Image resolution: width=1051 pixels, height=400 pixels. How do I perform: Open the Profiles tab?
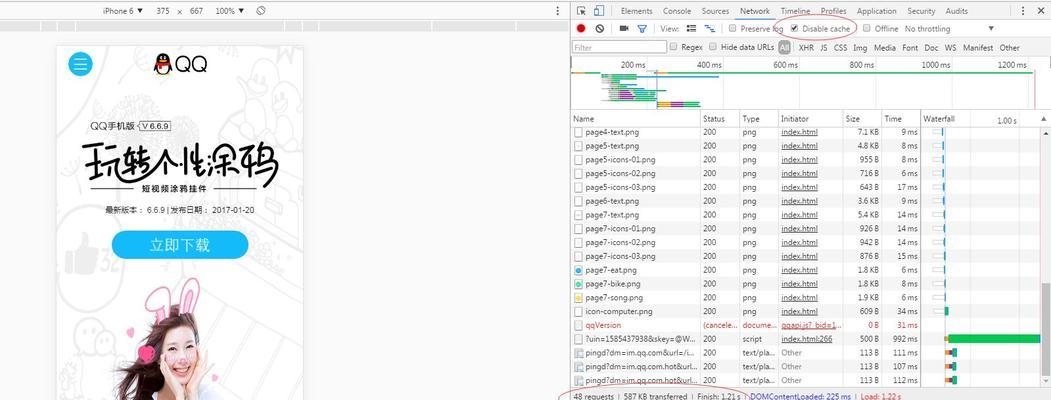833,11
